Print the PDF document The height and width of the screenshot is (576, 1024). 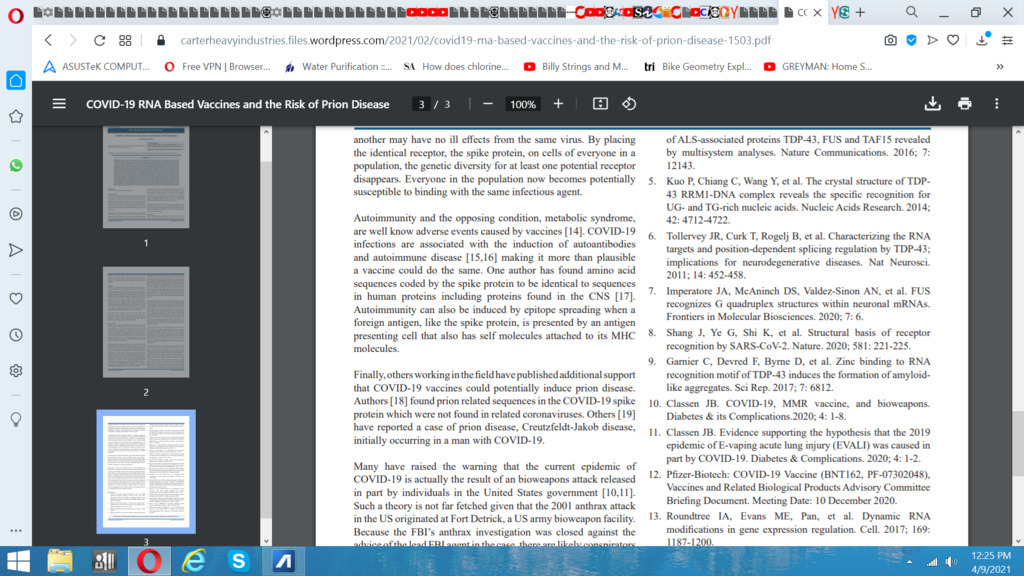(x=964, y=104)
